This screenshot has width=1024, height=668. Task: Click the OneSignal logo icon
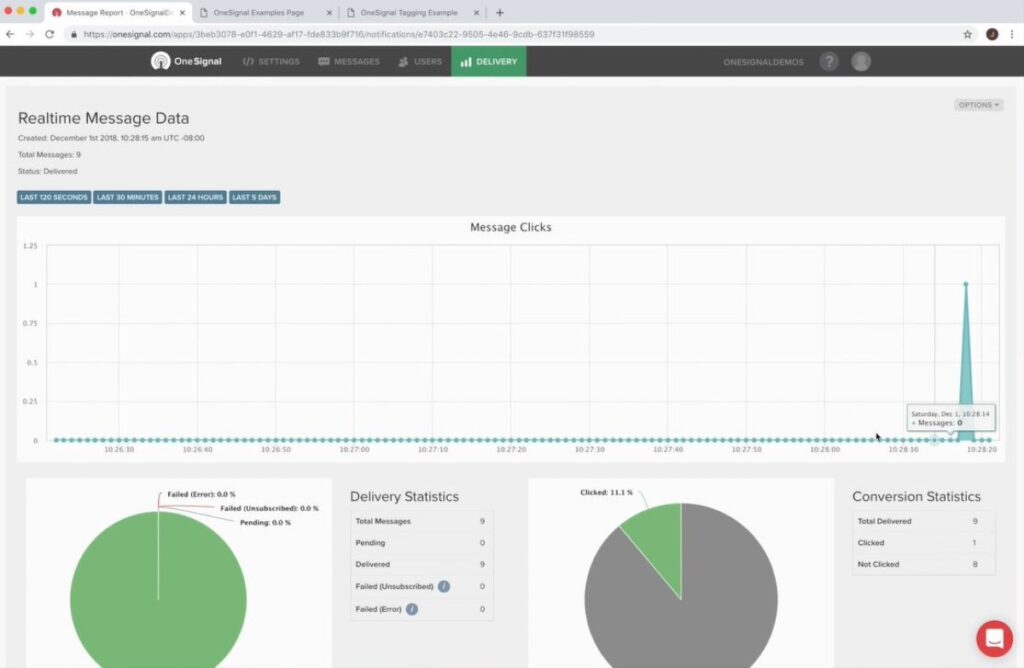(161, 61)
